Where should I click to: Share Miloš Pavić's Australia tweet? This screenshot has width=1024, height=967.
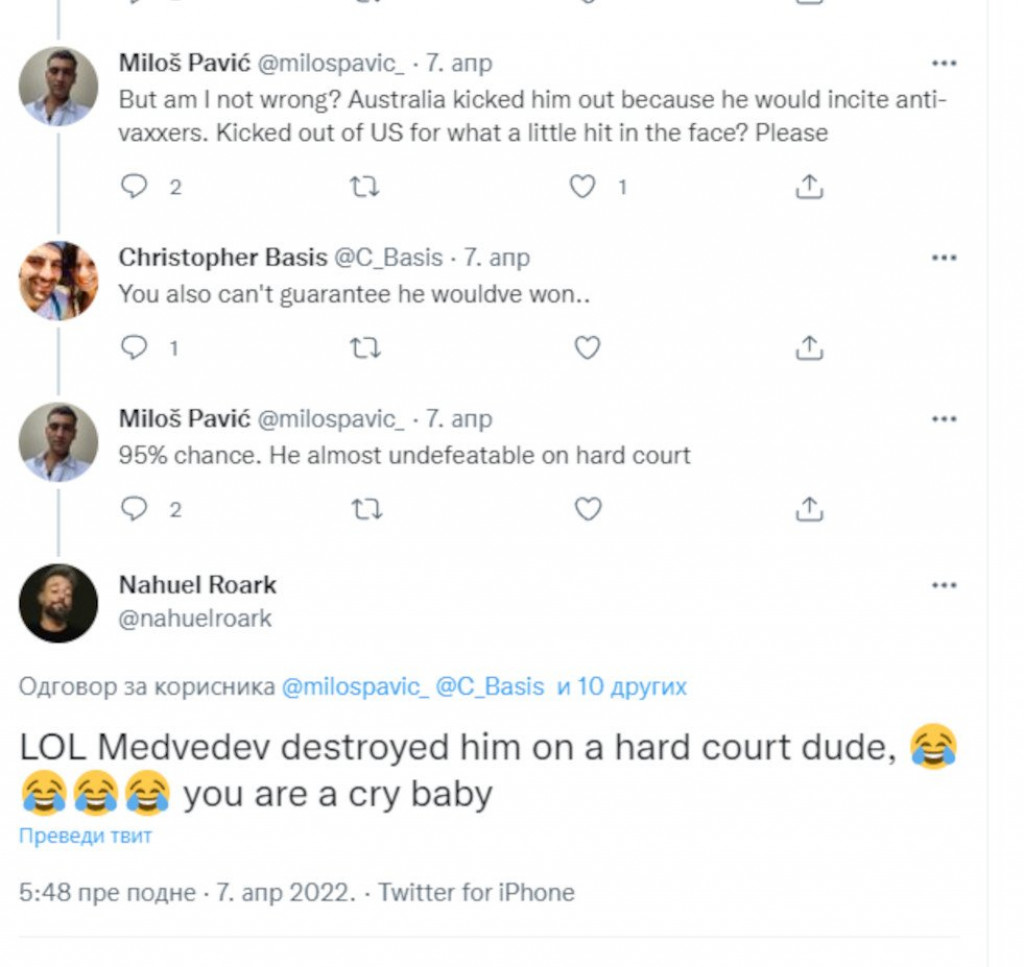coord(808,186)
